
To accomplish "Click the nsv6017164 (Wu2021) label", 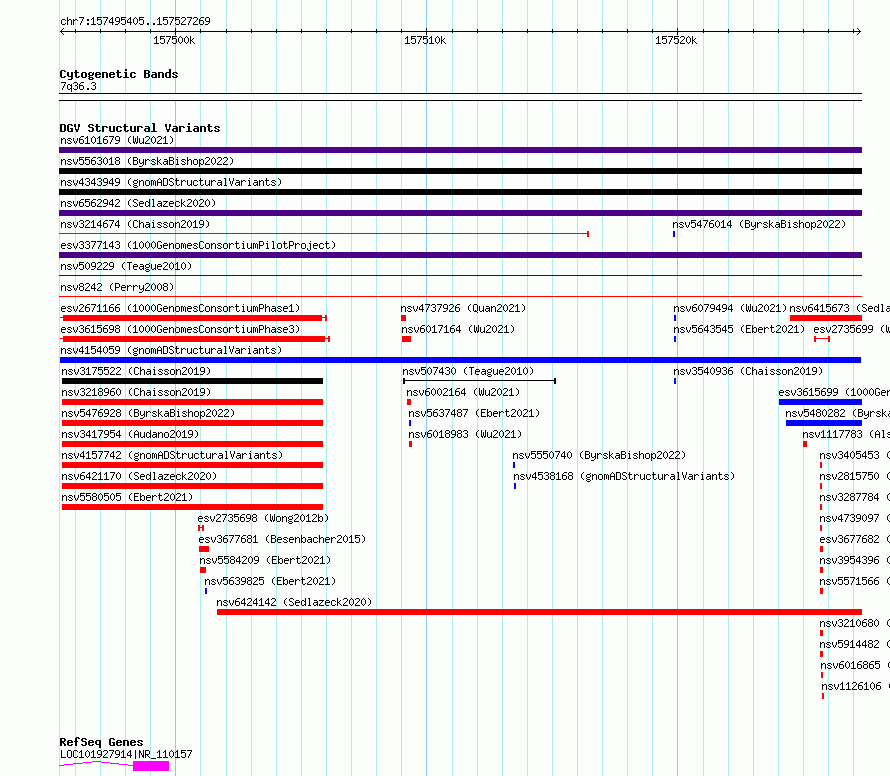I will click(x=458, y=329).
